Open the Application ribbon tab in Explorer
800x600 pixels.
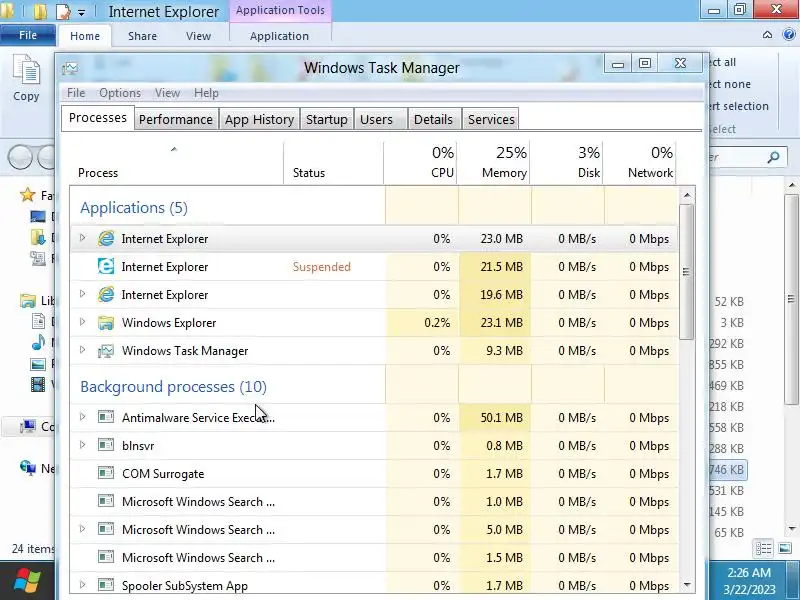(280, 36)
